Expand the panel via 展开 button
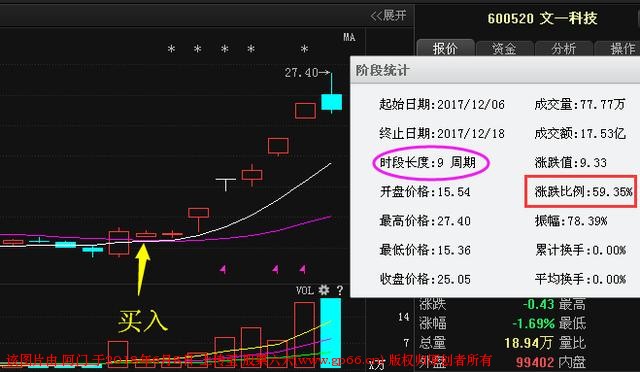 389,16
